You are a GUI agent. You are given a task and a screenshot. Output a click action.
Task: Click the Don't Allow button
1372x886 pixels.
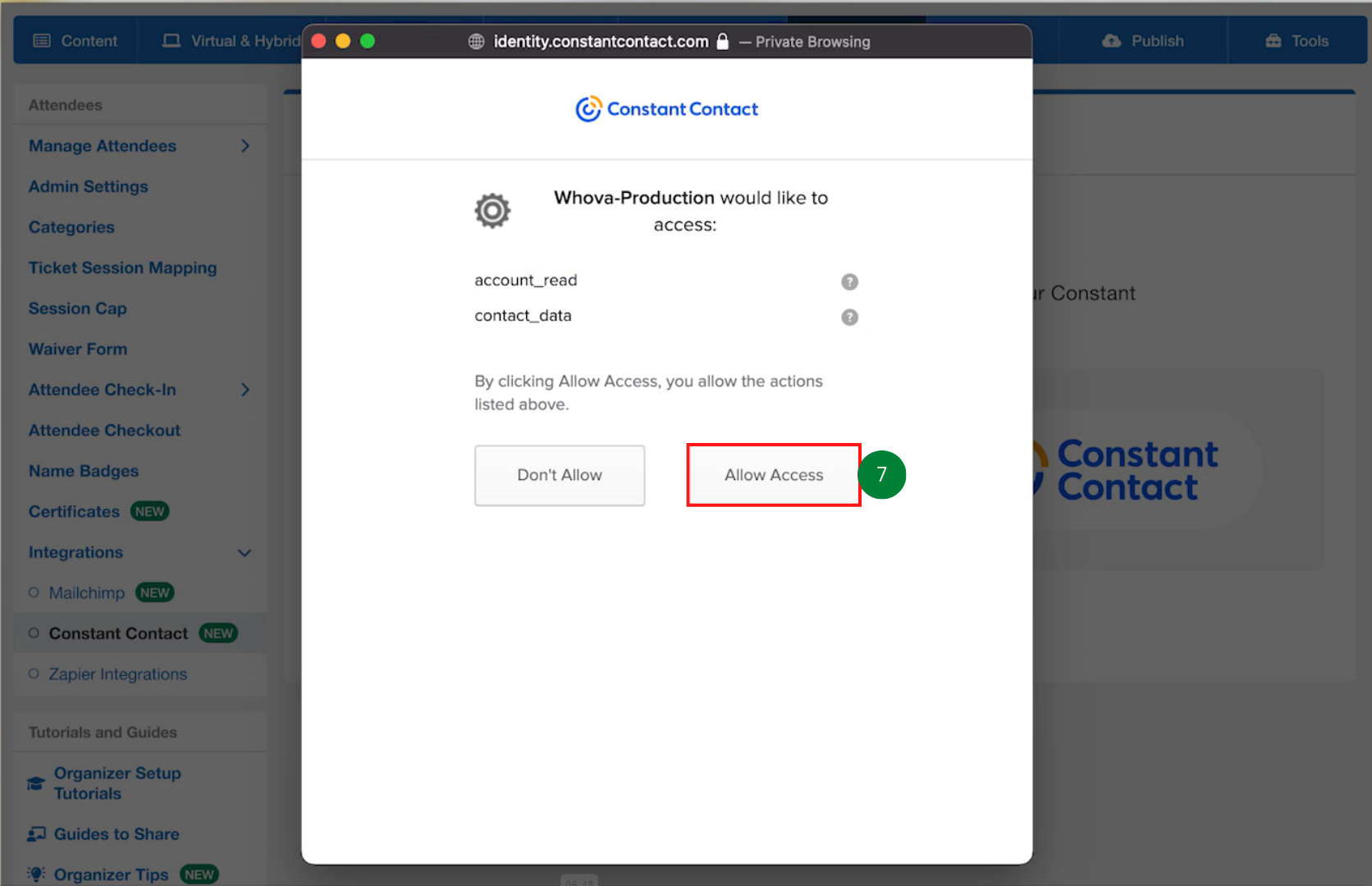point(560,476)
